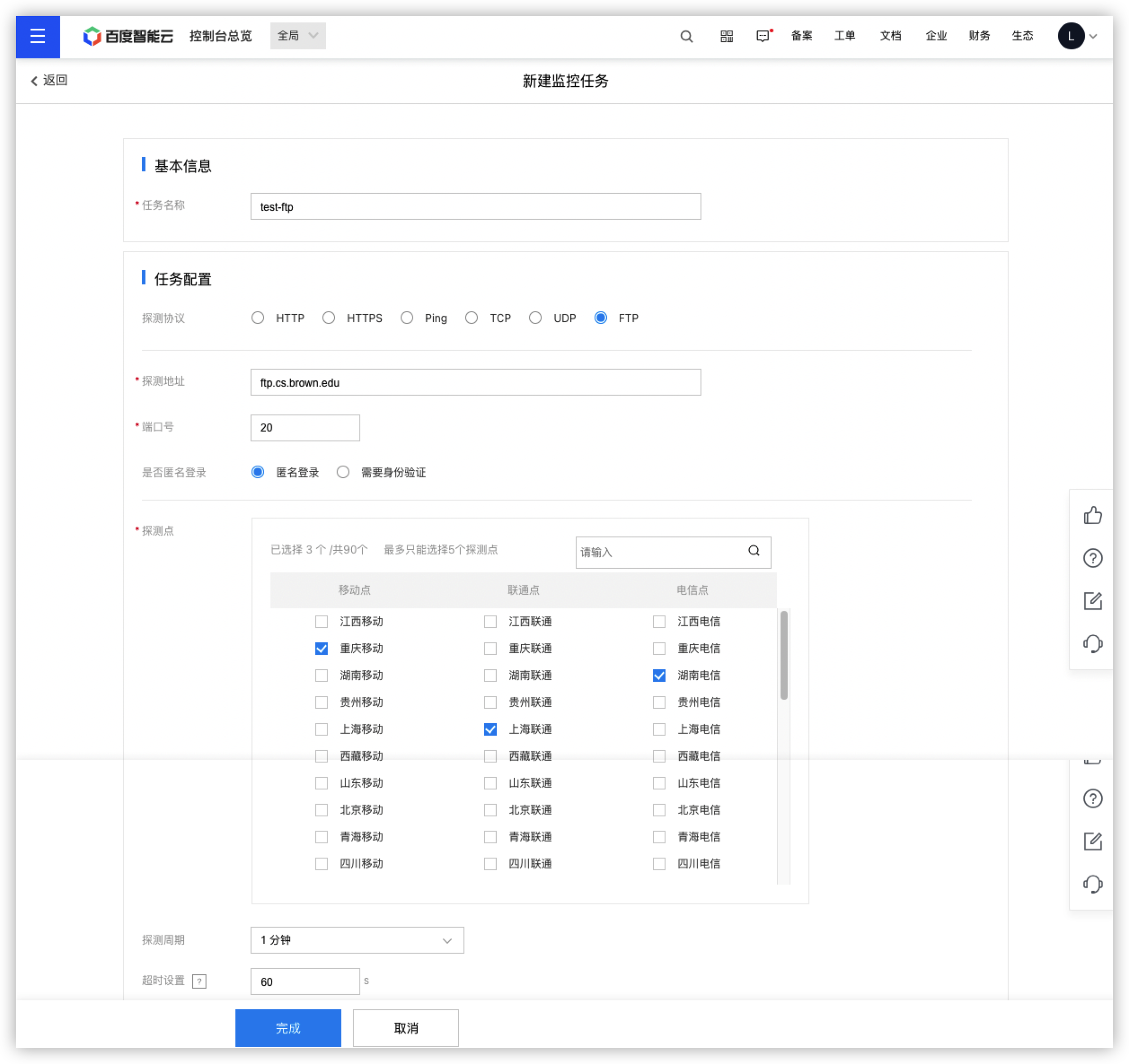The image size is (1129, 1064).
Task: Open the 财务 menu item
Action: pyautogui.click(x=979, y=36)
